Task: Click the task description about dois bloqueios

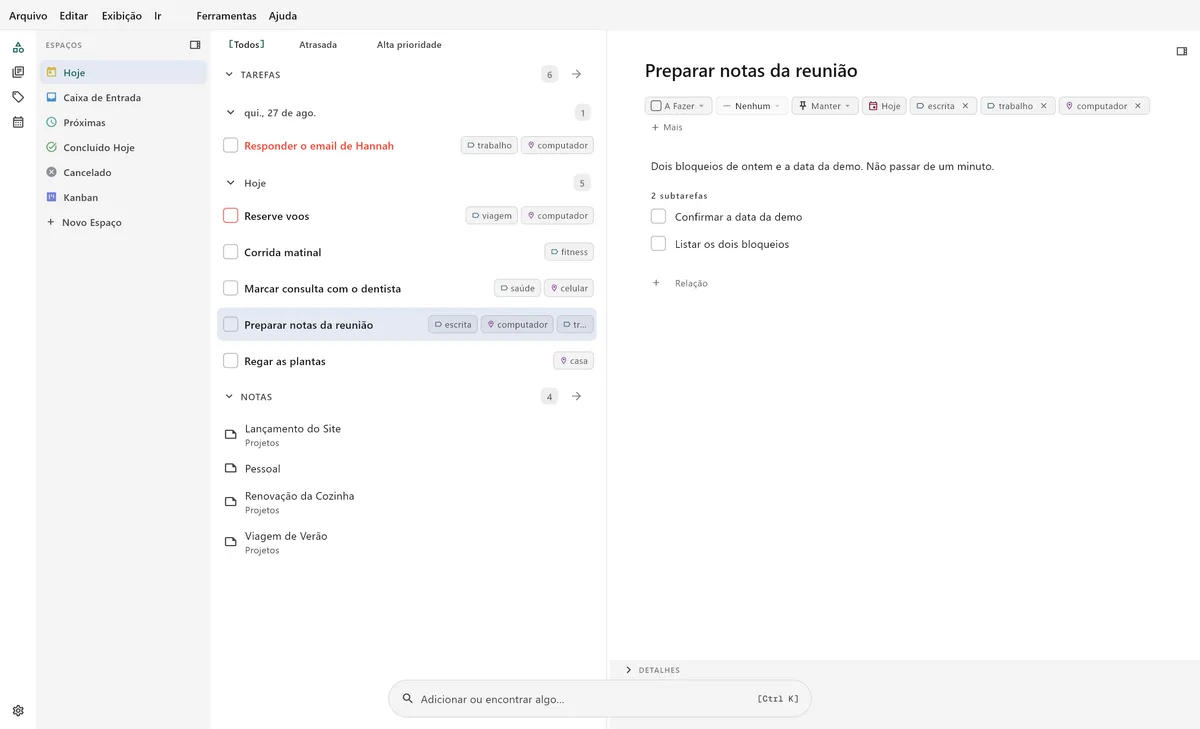Action: [822, 166]
